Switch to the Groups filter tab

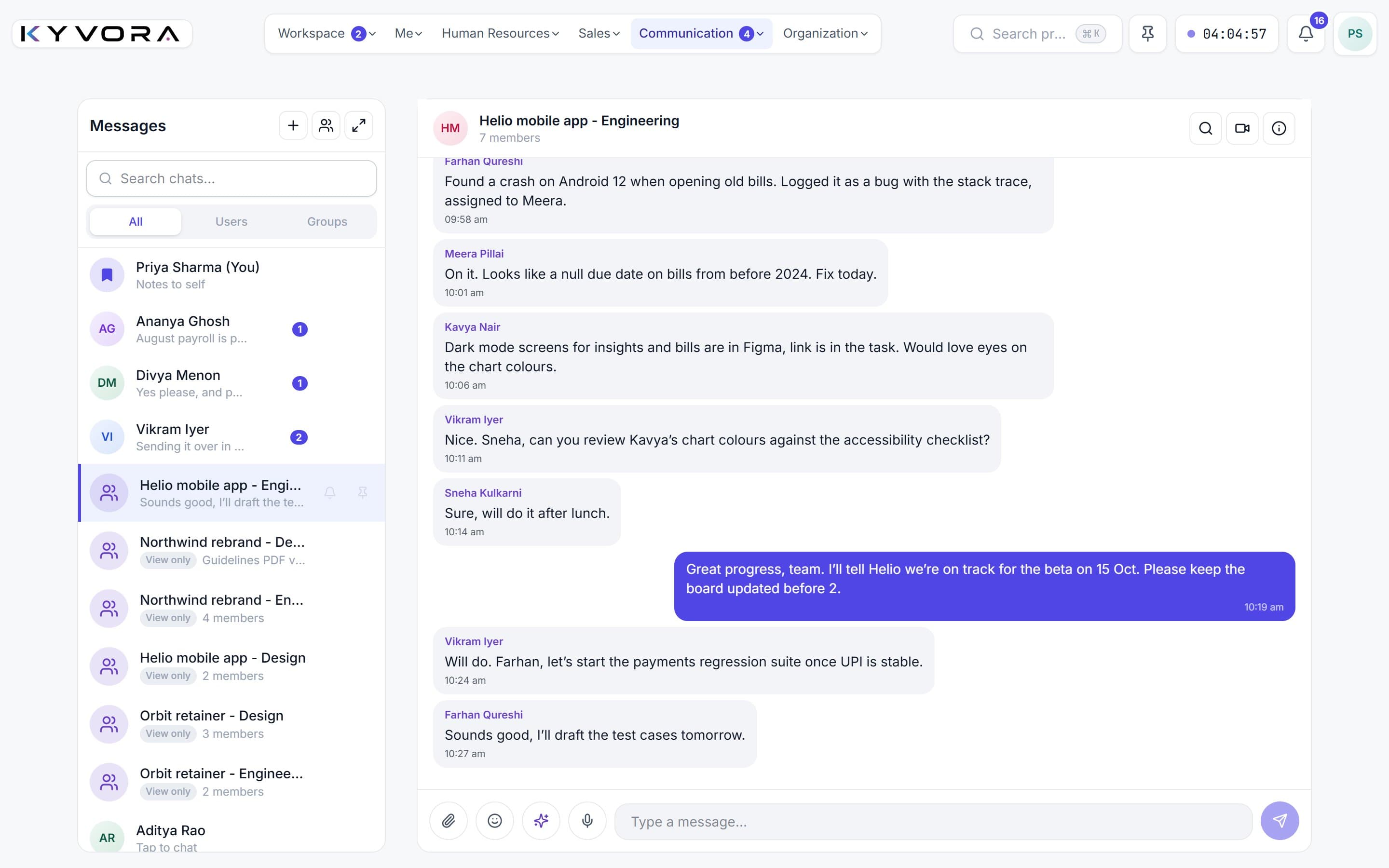(327, 222)
